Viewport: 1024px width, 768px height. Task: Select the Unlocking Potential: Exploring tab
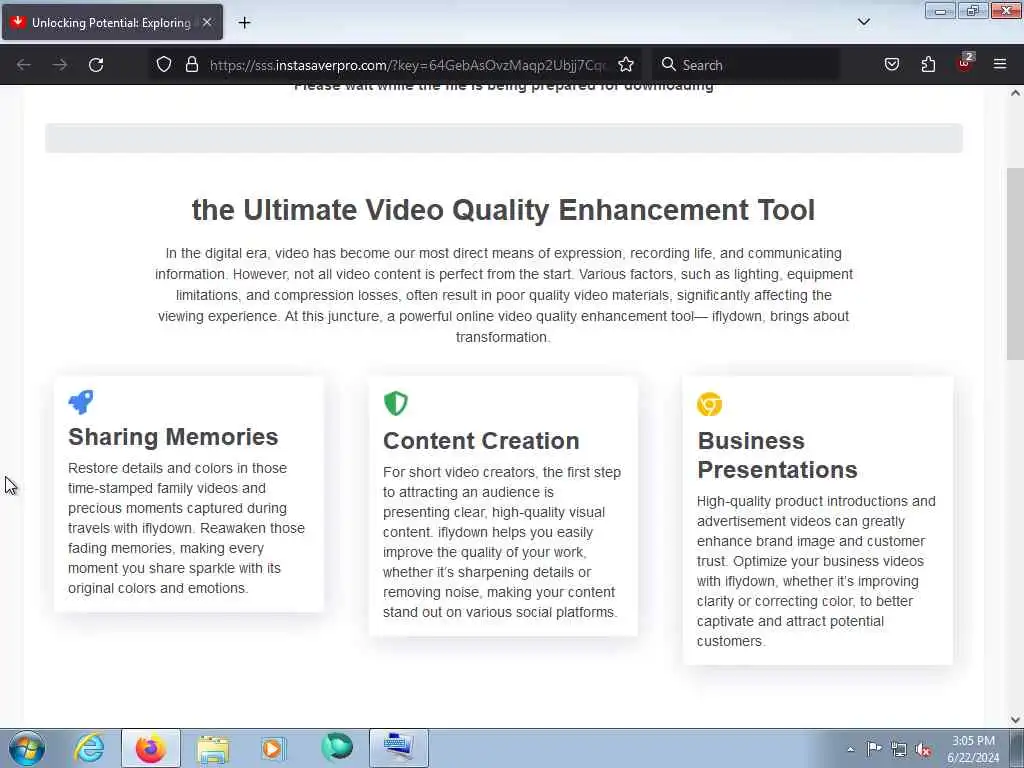tap(112, 22)
